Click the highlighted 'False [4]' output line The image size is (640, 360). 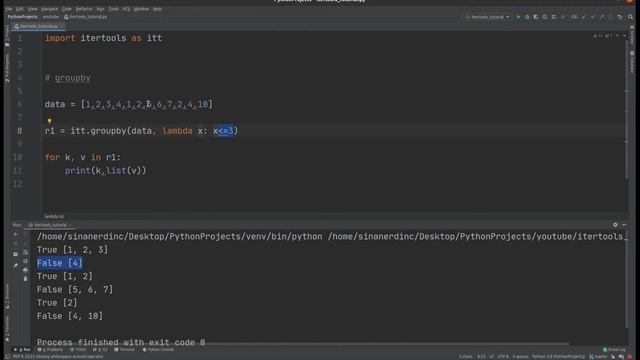click(x=60, y=263)
